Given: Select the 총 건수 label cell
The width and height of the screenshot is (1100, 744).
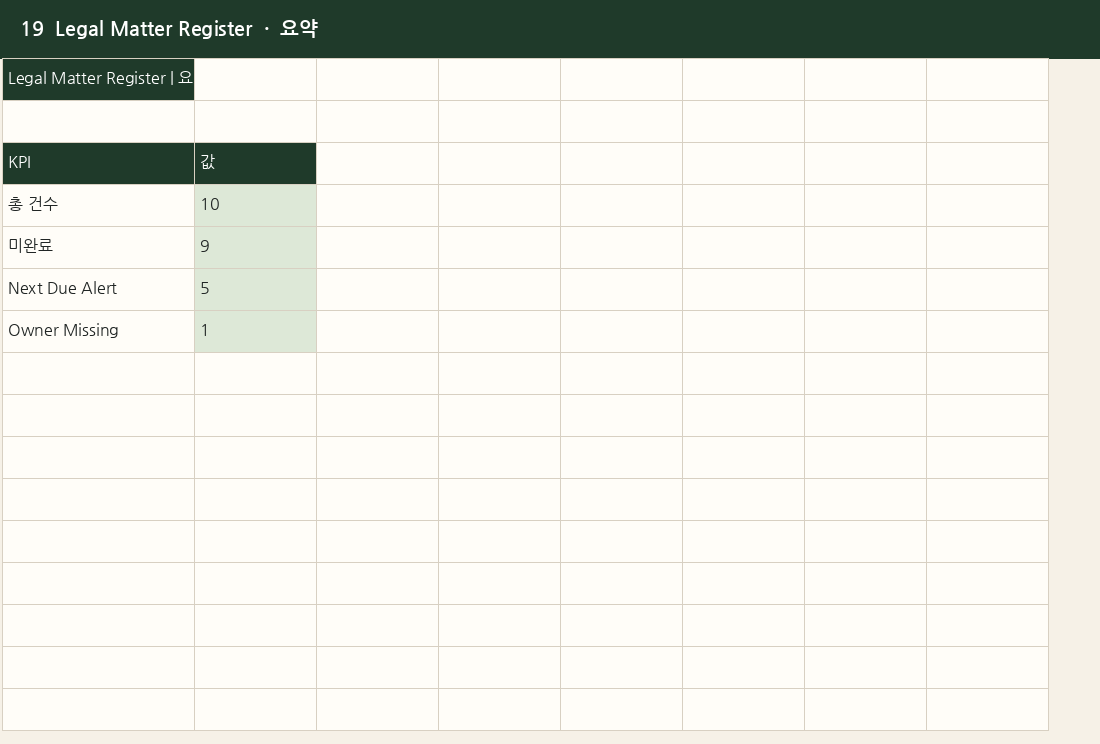Looking at the screenshot, I should tap(98, 205).
